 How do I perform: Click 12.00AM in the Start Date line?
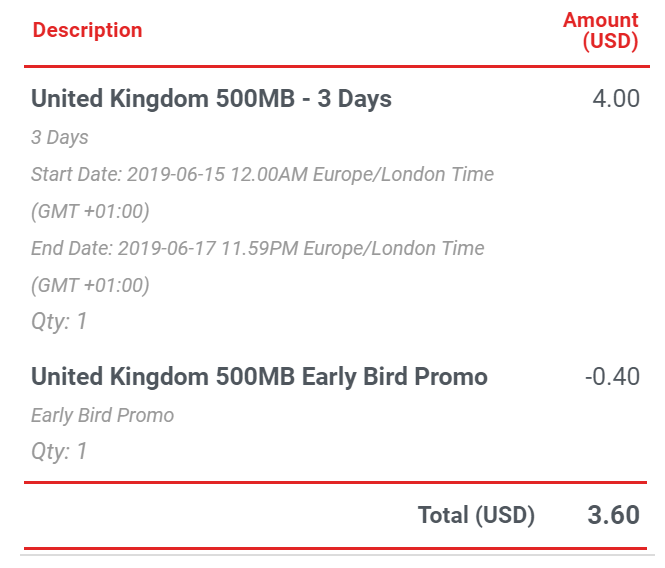pyautogui.click(x=269, y=174)
